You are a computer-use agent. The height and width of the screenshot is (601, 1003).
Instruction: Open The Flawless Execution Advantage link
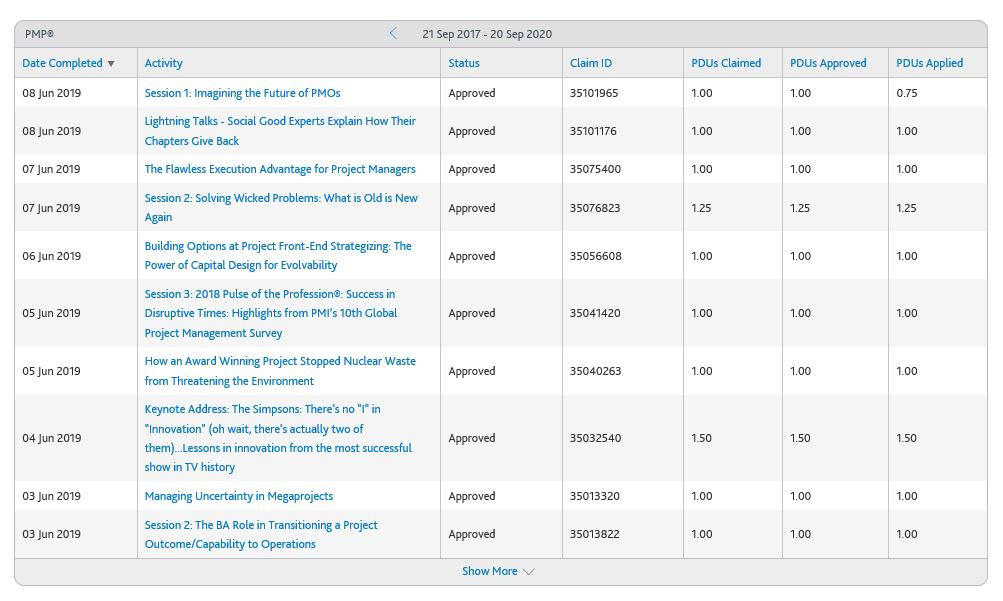coord(280,169)
